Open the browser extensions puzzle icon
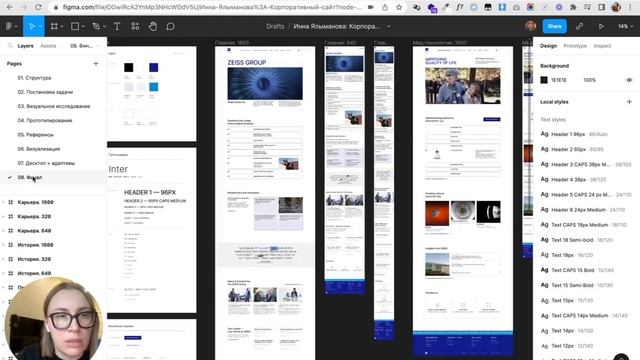640x360 pixels. (573, 7)
